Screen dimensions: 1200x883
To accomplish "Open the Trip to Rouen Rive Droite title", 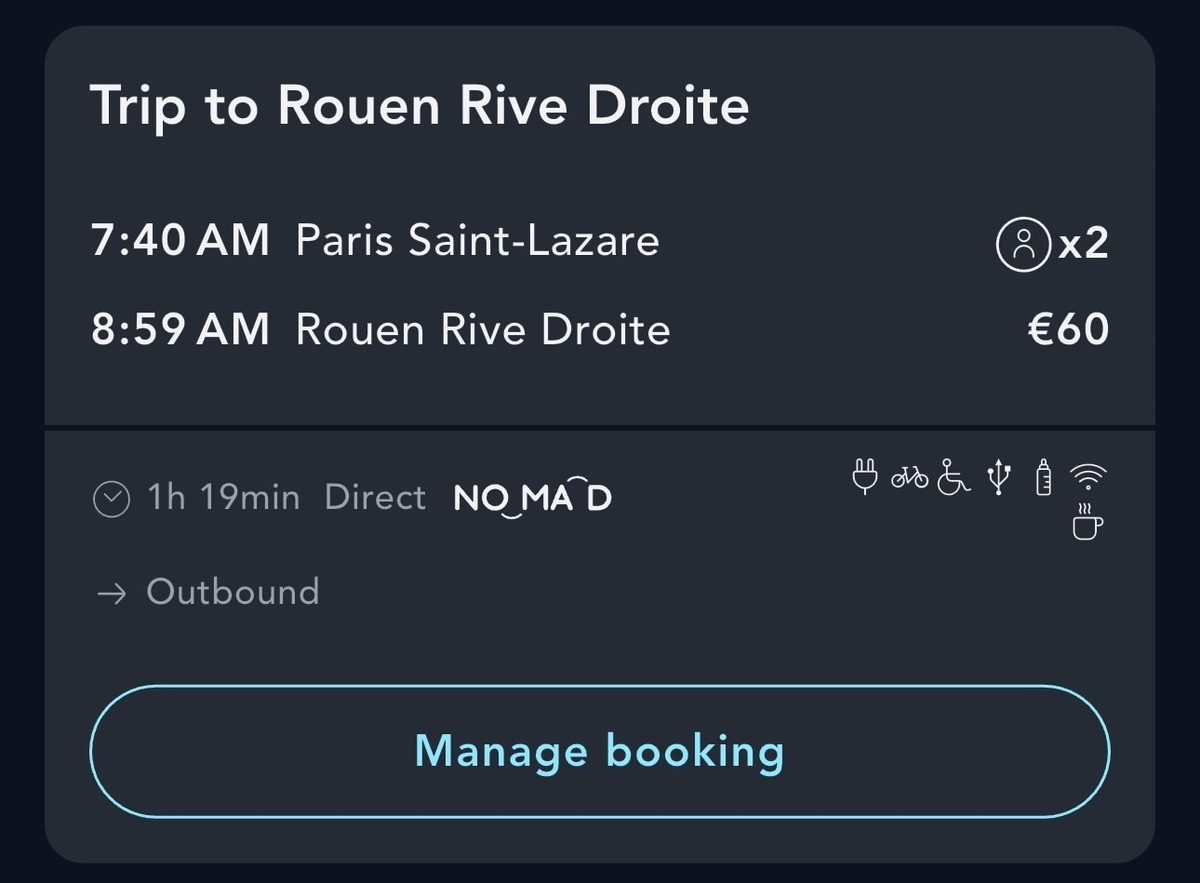I will [419, 105].
